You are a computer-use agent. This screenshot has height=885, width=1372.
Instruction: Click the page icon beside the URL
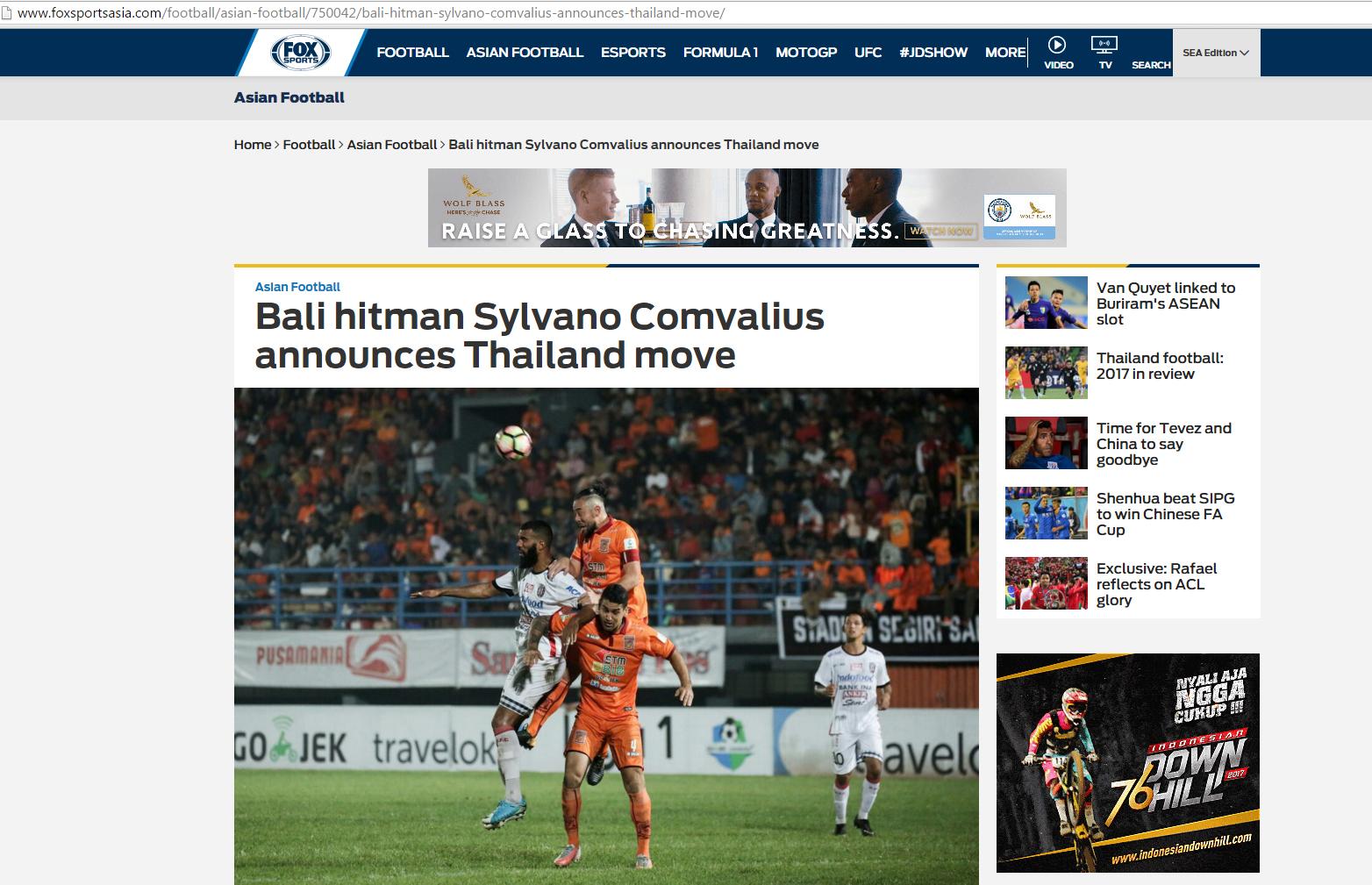(x=6, y=13)
